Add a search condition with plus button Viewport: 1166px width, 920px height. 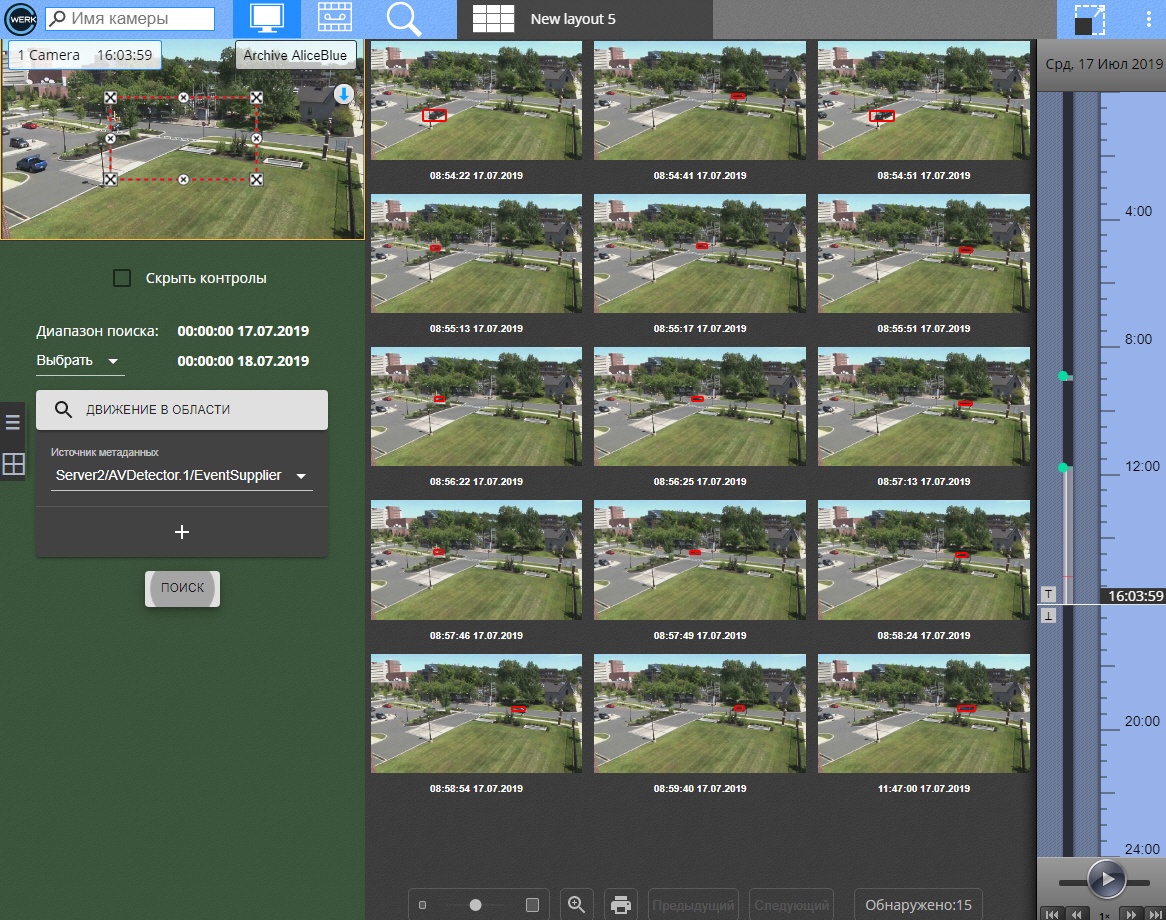coord(181,532)
